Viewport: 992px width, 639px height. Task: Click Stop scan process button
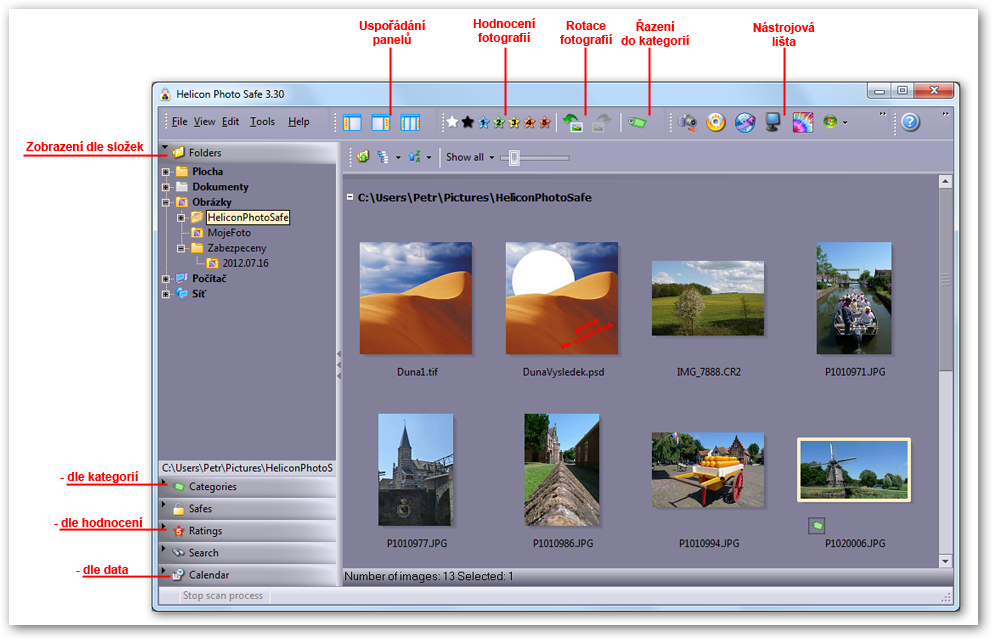click(x=223, y=595)
